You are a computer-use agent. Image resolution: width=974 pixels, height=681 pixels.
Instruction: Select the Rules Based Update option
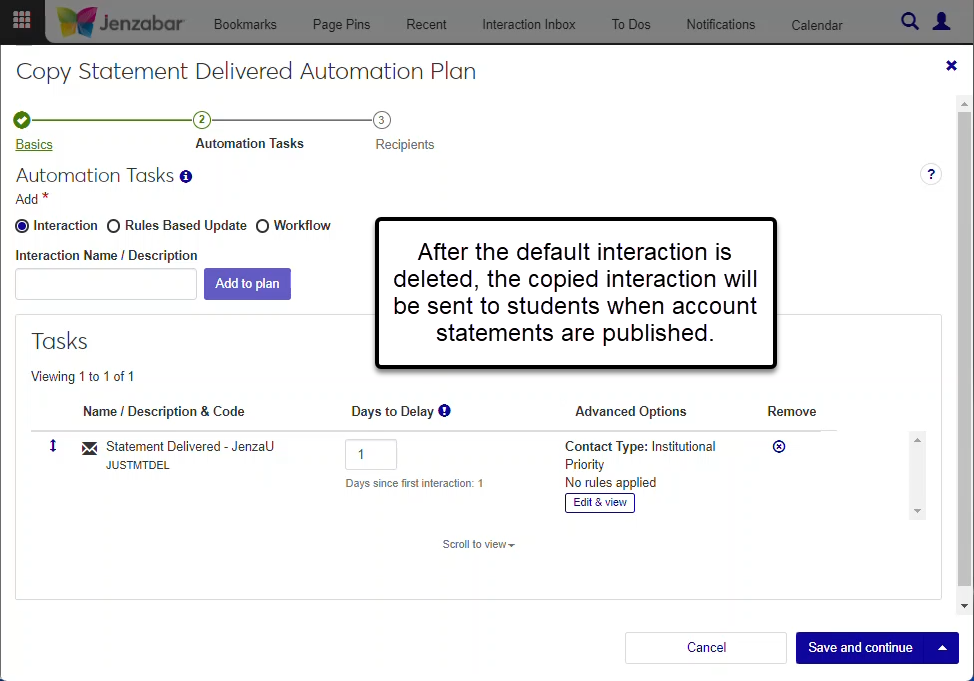pos(114,226)
